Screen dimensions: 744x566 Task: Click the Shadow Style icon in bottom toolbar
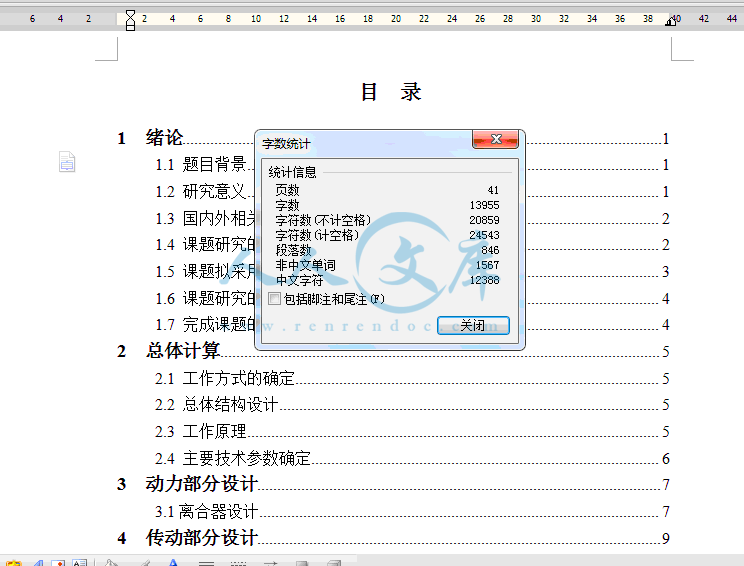click(x=302, y=563)
